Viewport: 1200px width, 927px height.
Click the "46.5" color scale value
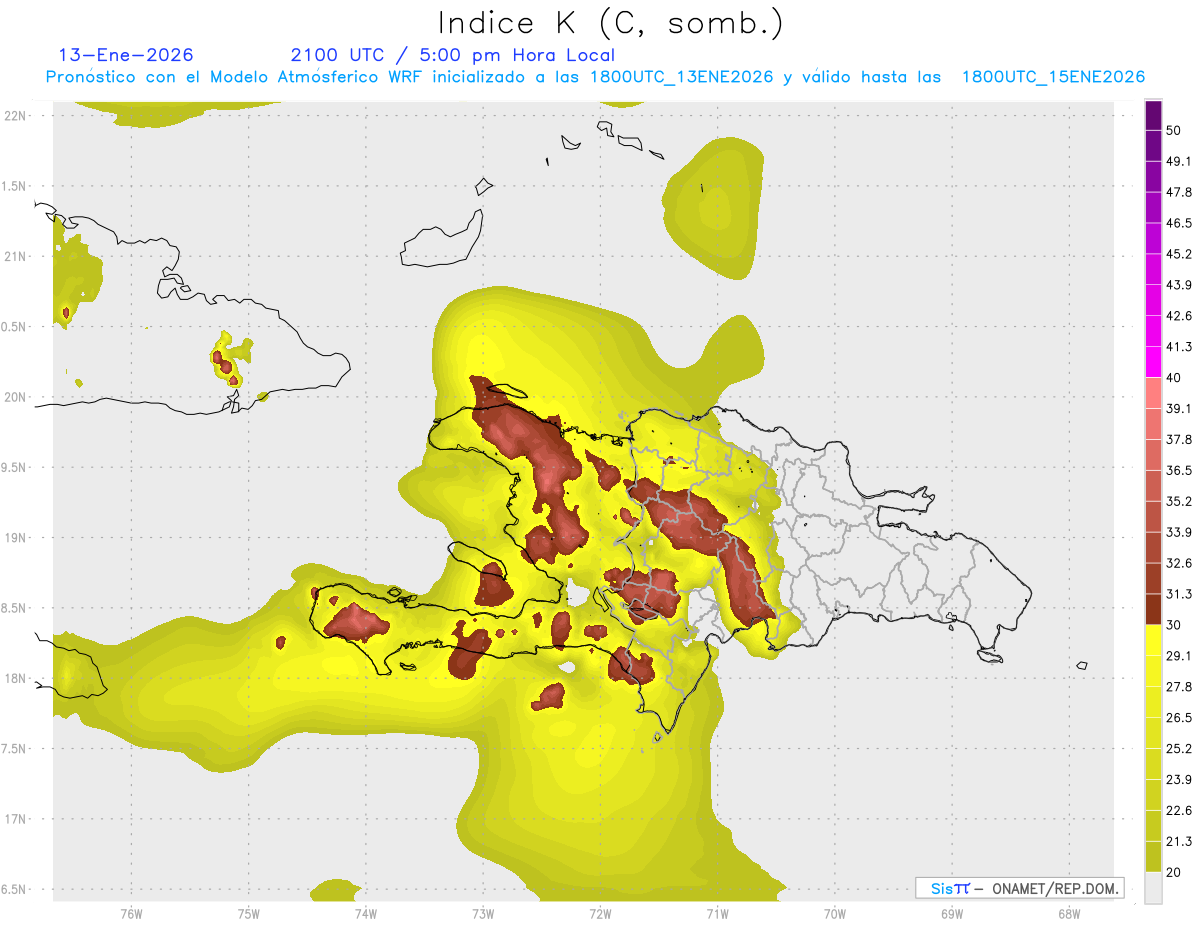tap(1179, 224)
